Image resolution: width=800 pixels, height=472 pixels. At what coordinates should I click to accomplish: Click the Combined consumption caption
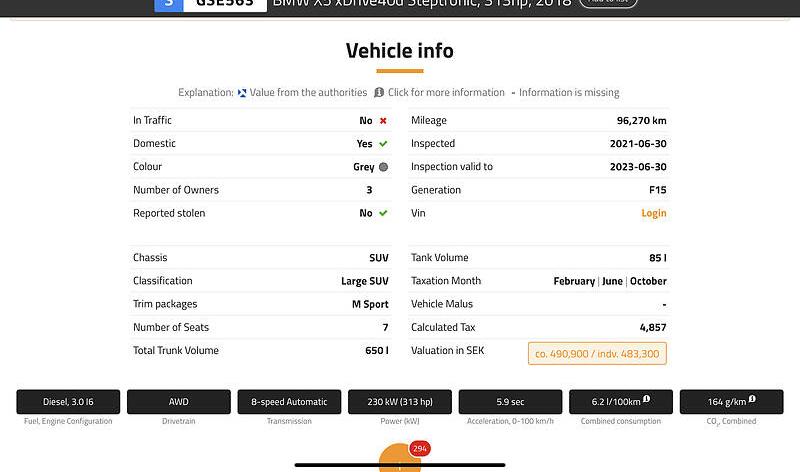620,421
